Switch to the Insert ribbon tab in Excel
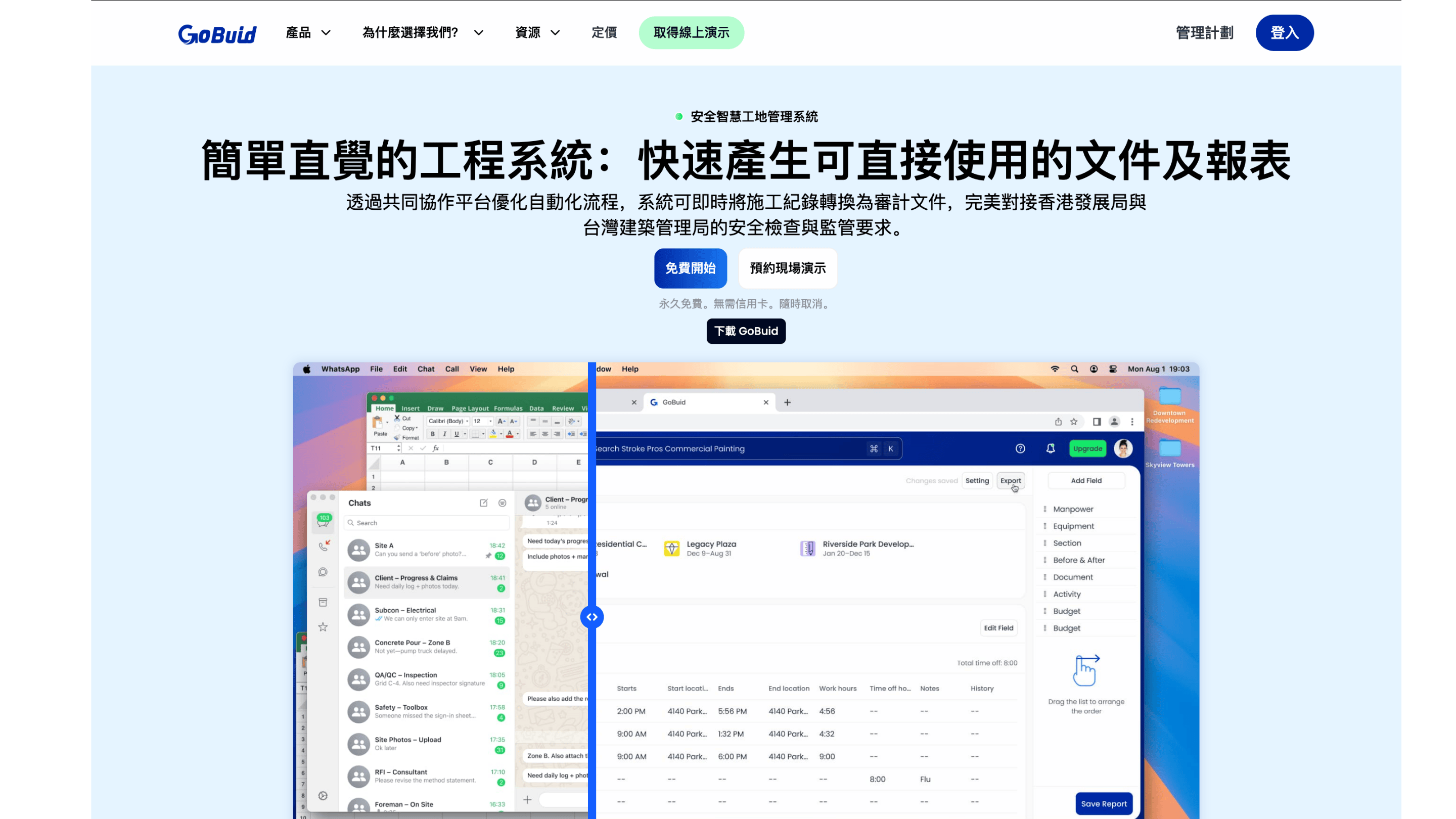 pyautogui.click(x=410, y=408)
